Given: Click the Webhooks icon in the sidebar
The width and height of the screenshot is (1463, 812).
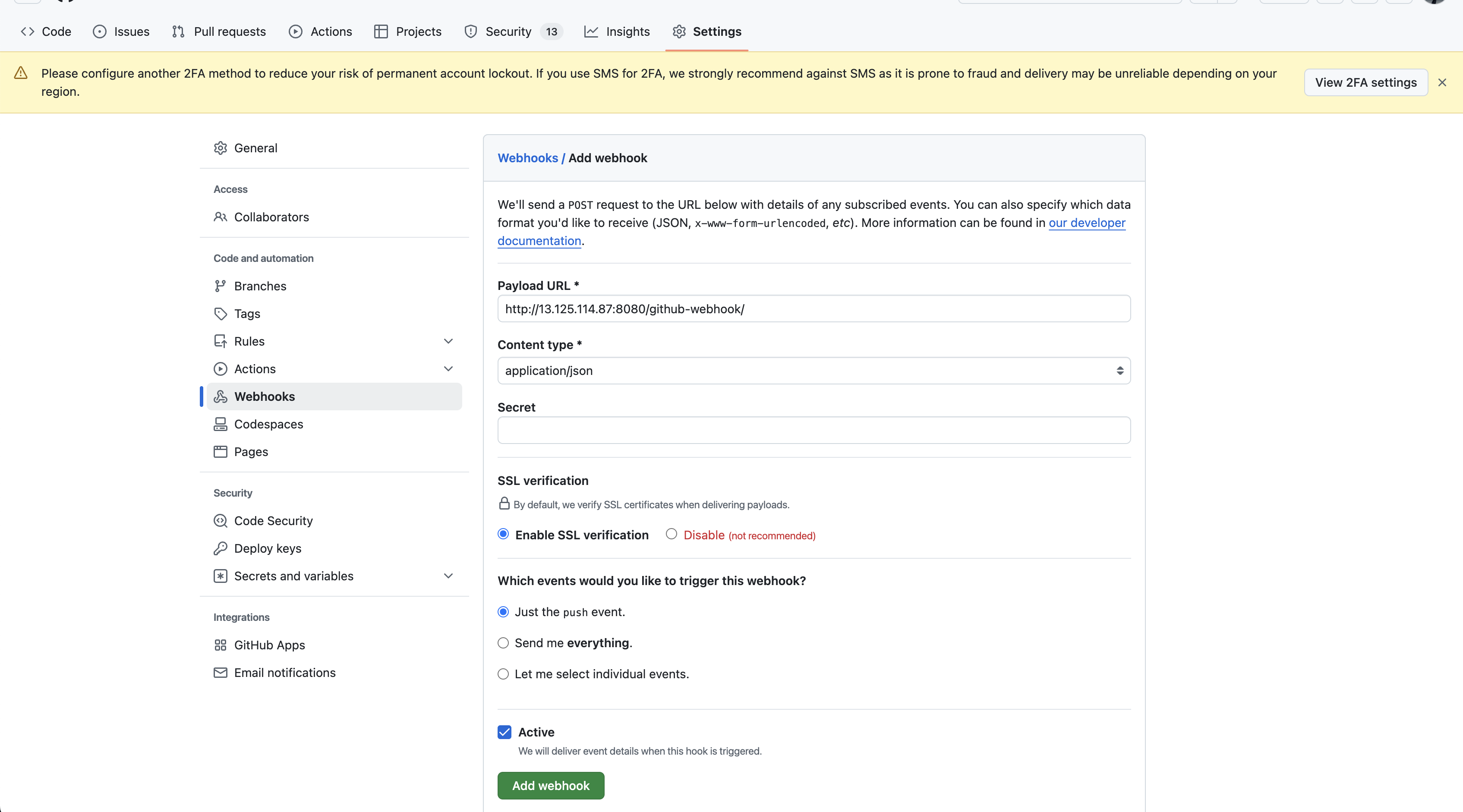Looking at the screenshot, I should coord(221,397).
